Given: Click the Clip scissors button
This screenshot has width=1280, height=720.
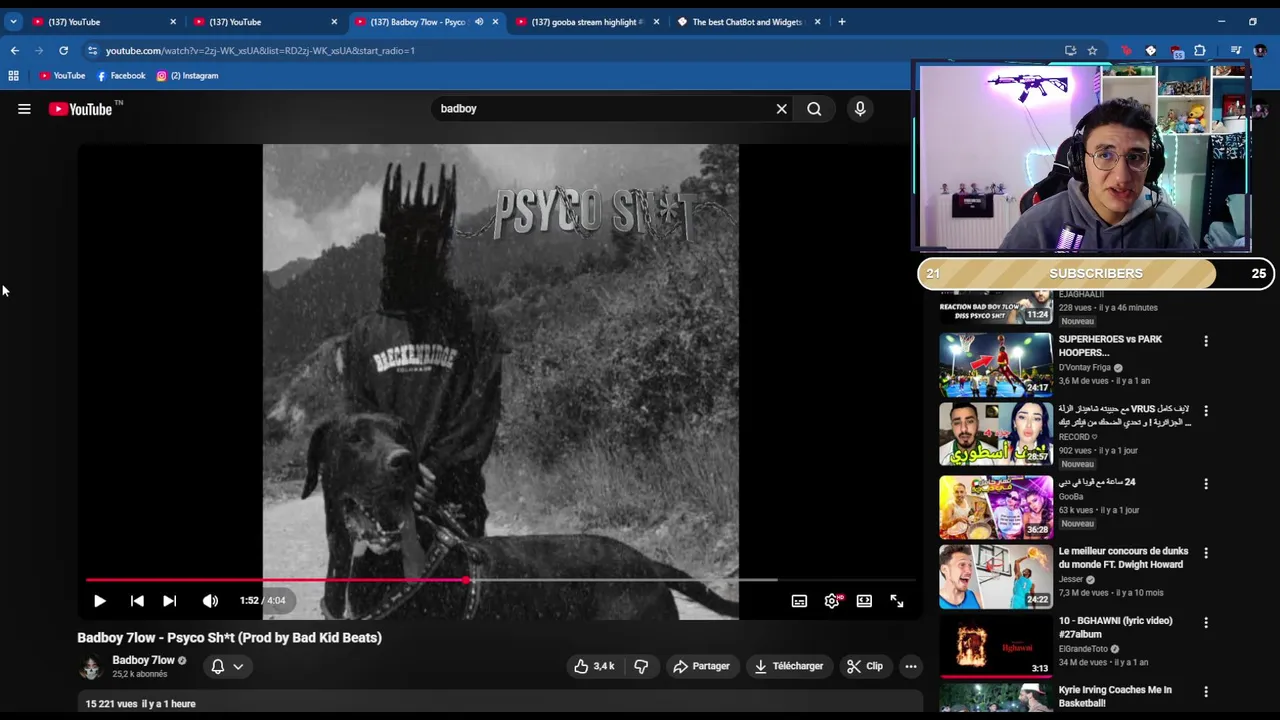Looking at the screenshot, I should coord(865,666).
